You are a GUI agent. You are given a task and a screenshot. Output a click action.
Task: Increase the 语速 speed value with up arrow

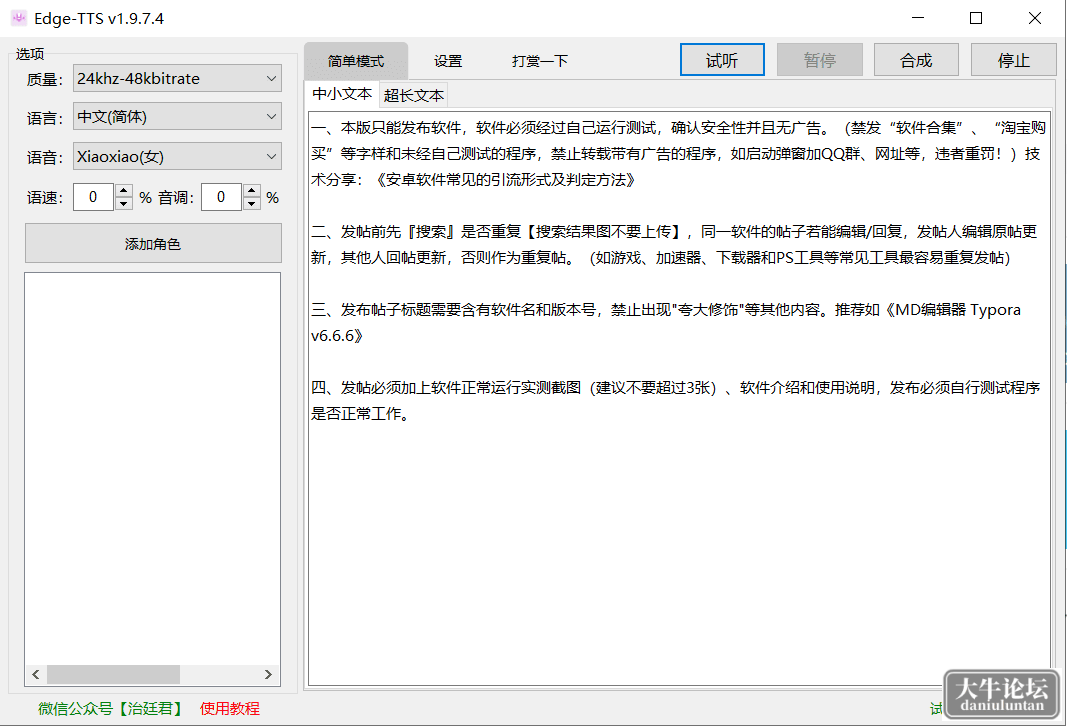[124, 191]
